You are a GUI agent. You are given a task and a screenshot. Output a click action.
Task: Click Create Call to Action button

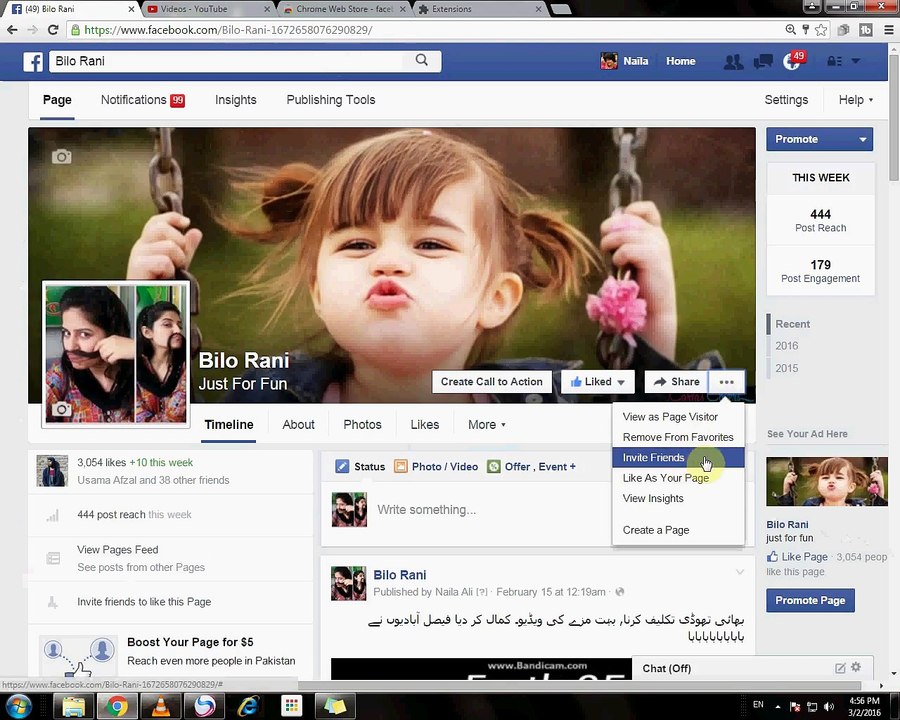coord(491,382)
